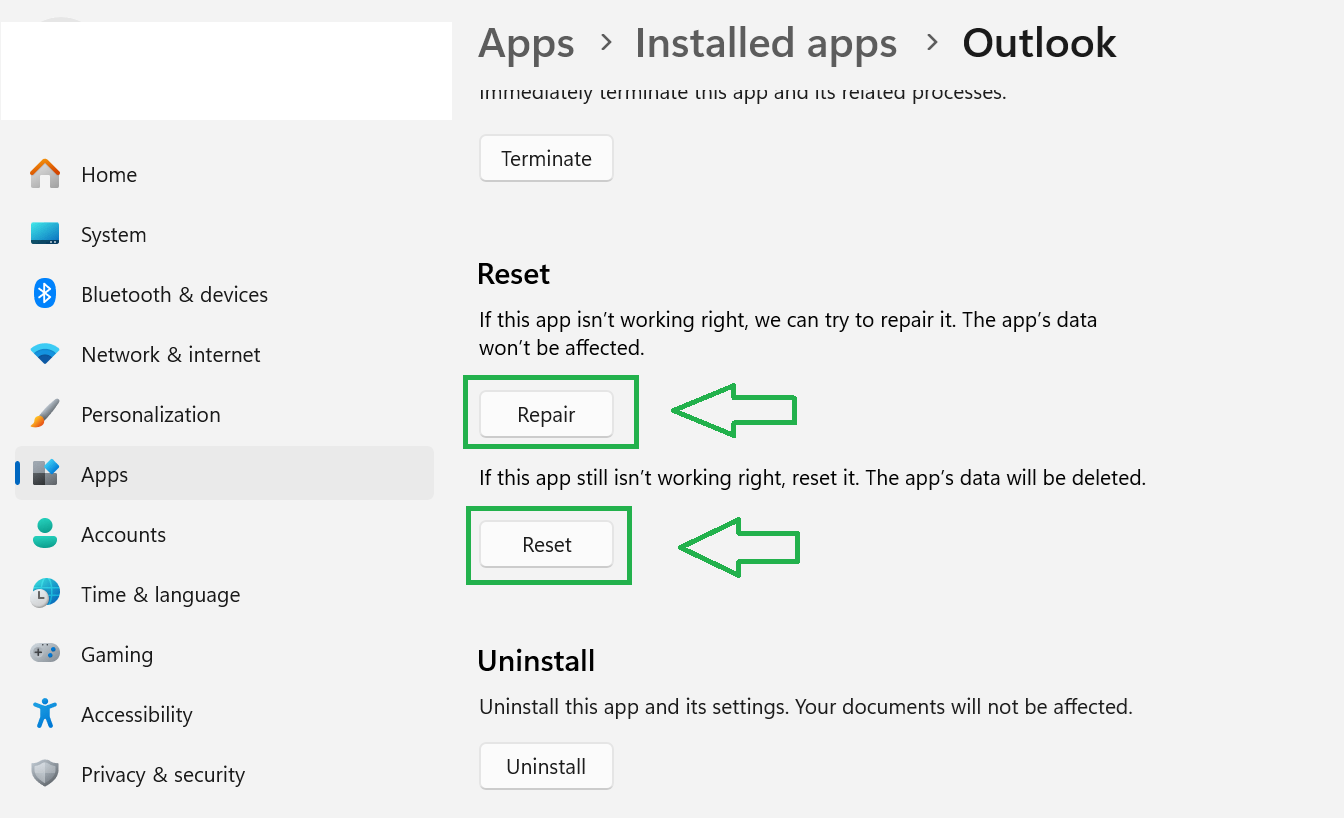Click the Uninstall section heading

tap(536, 660)
